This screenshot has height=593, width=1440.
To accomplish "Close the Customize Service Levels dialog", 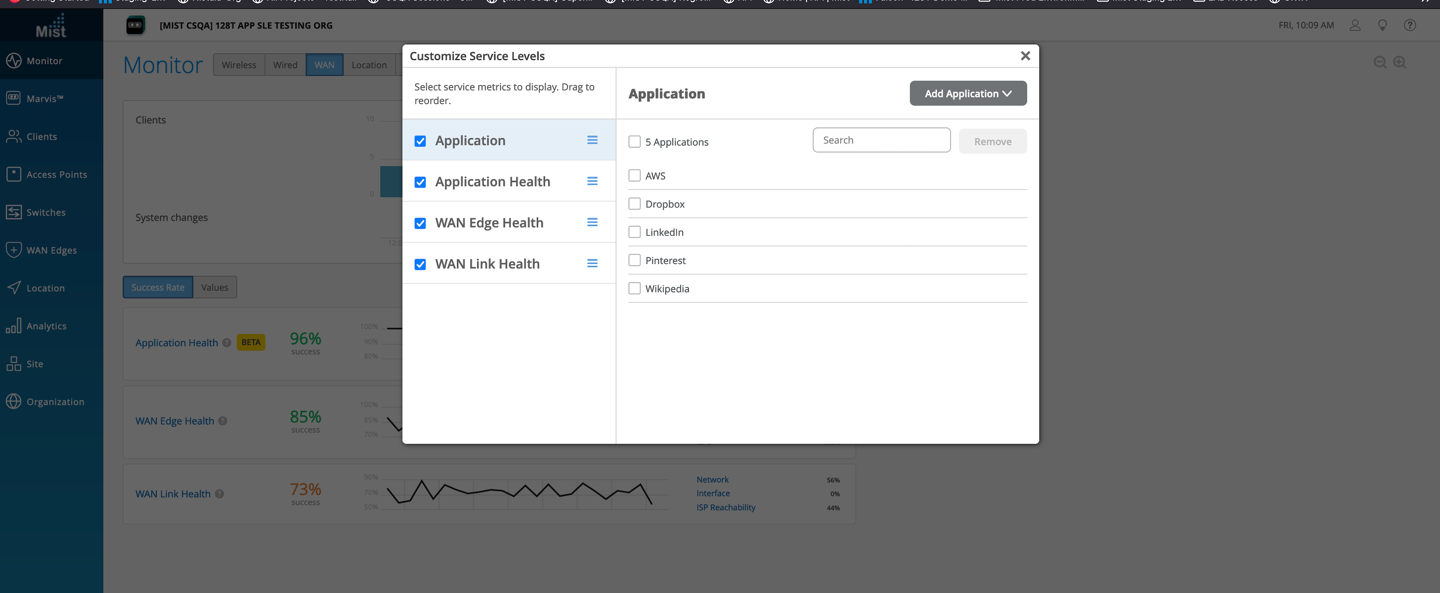I will pos(1025,56).
